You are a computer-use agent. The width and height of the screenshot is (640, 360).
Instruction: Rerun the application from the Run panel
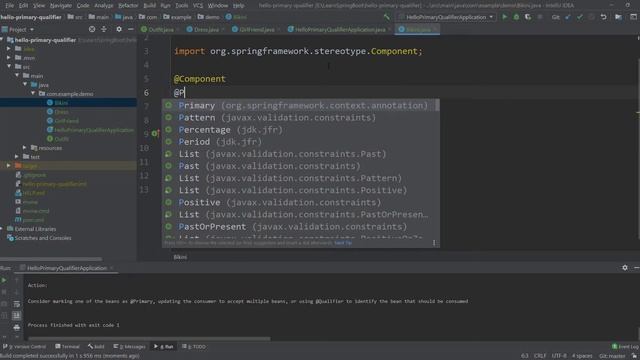click(x=4, y=280)
